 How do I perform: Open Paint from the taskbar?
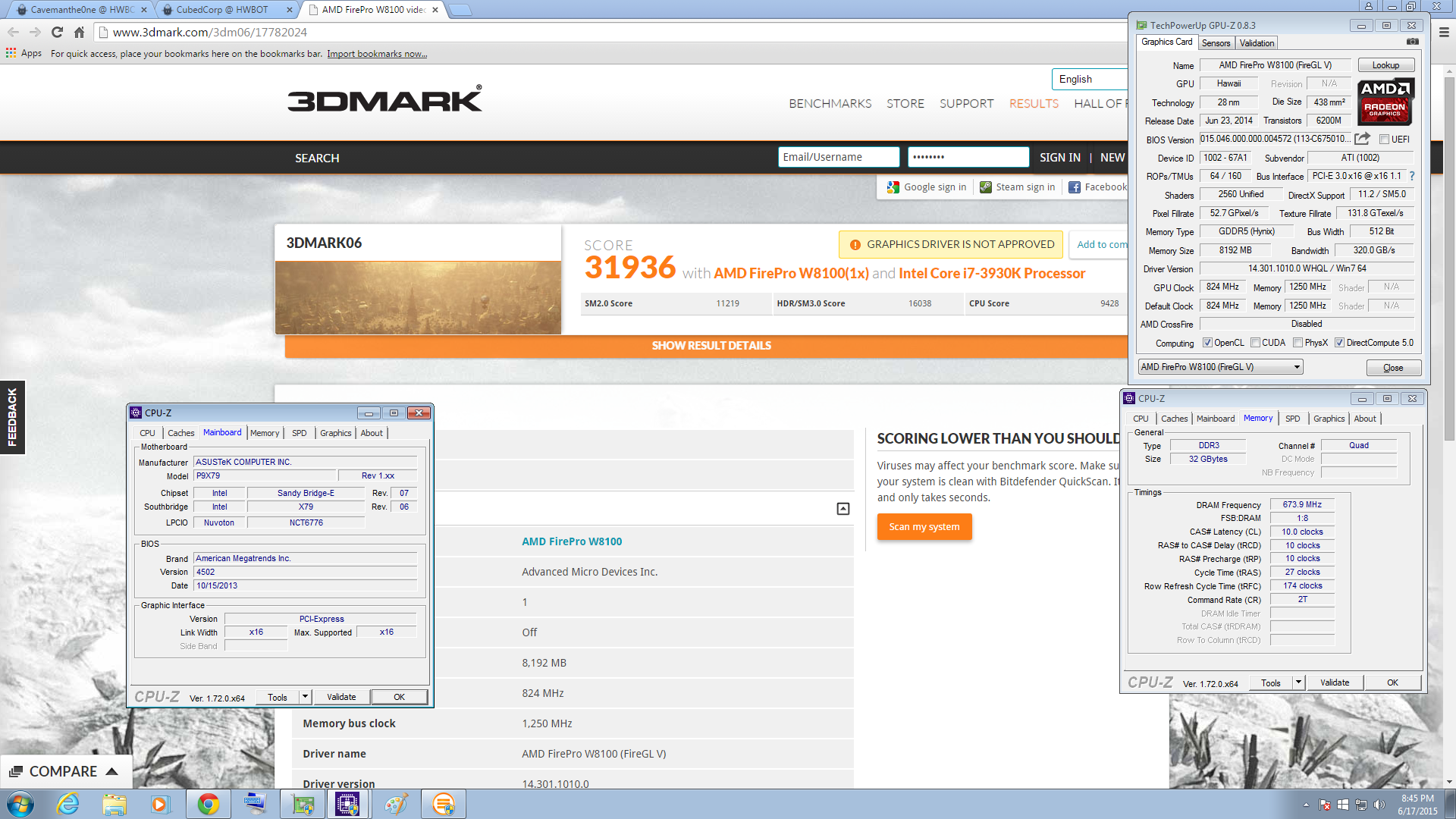(395, 804)
